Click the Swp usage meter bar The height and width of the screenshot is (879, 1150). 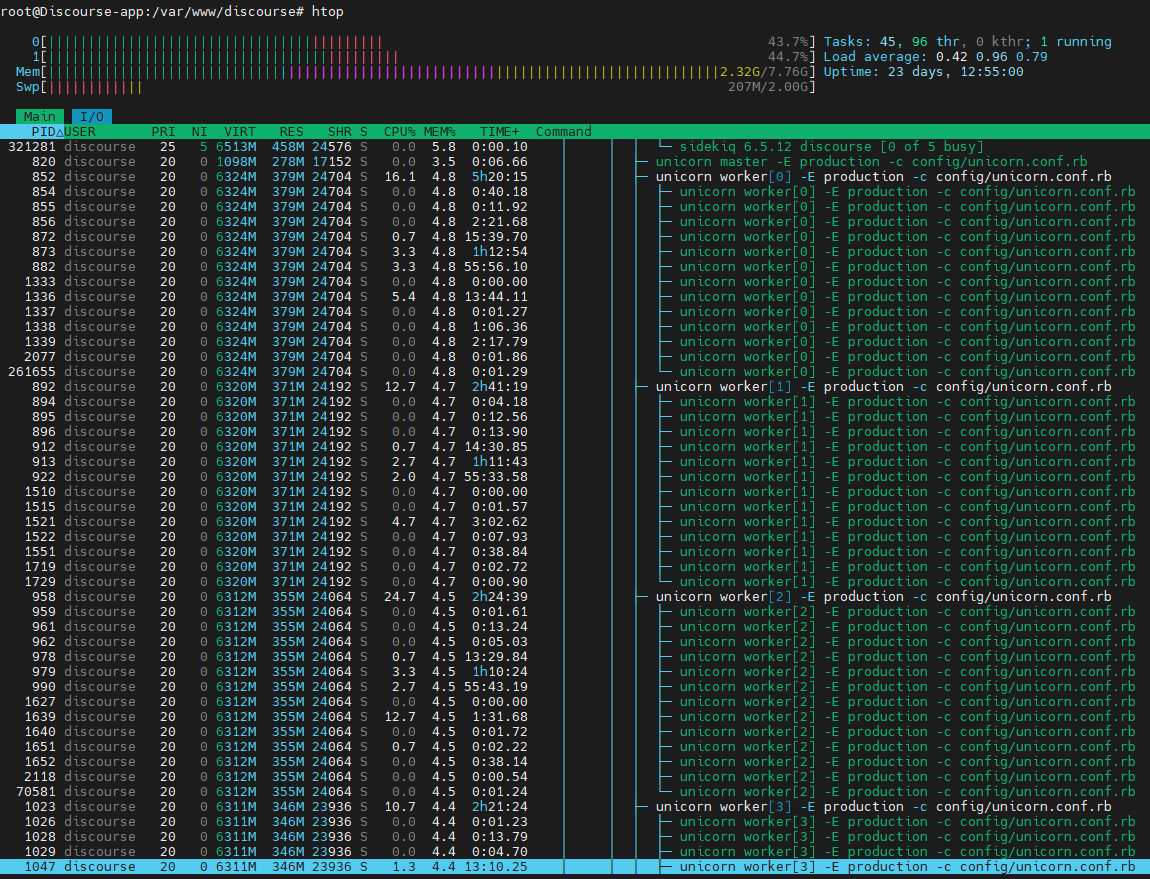click(x=416, y=87)
